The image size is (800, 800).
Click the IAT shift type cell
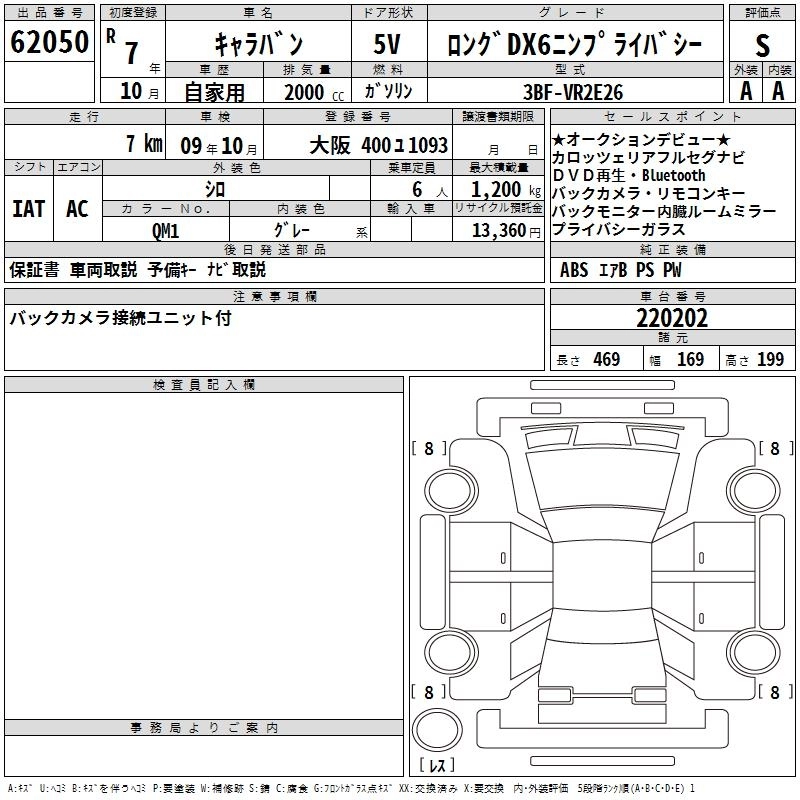point(27,209)
